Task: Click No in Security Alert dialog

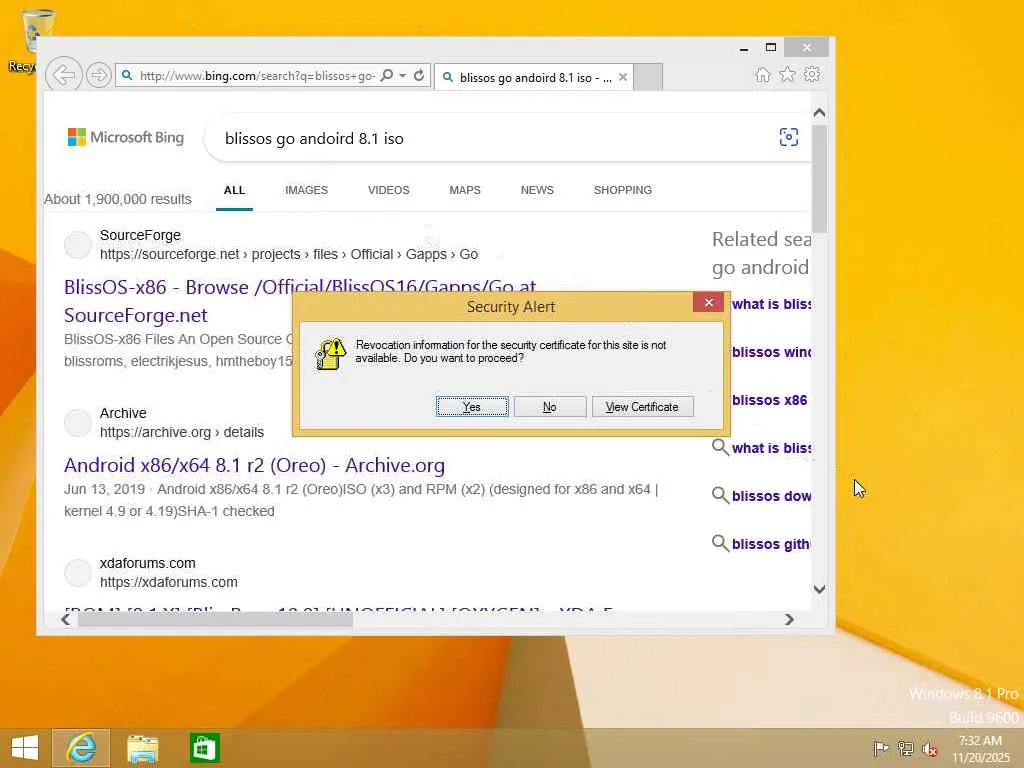Action: point(550,407)
